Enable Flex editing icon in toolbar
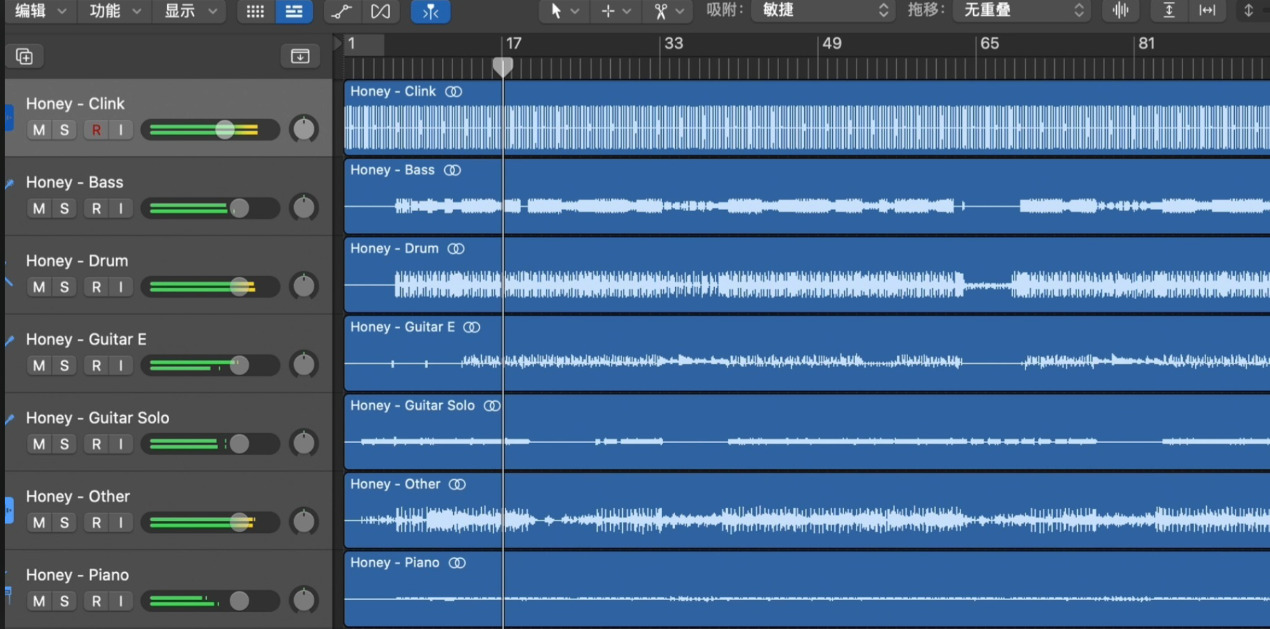This screenshot has width=1270, height=629. [380, 11]
